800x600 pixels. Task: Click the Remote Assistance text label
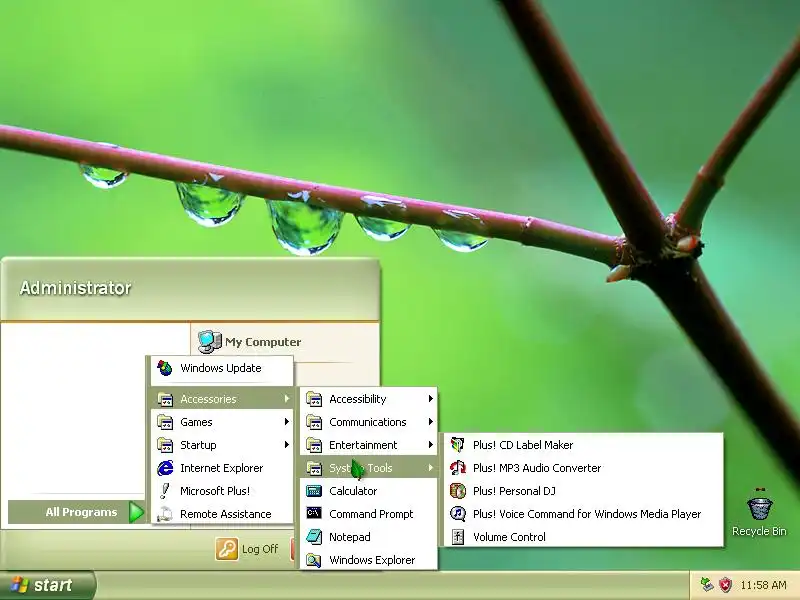pyautogui.click(x=226, y=514)
